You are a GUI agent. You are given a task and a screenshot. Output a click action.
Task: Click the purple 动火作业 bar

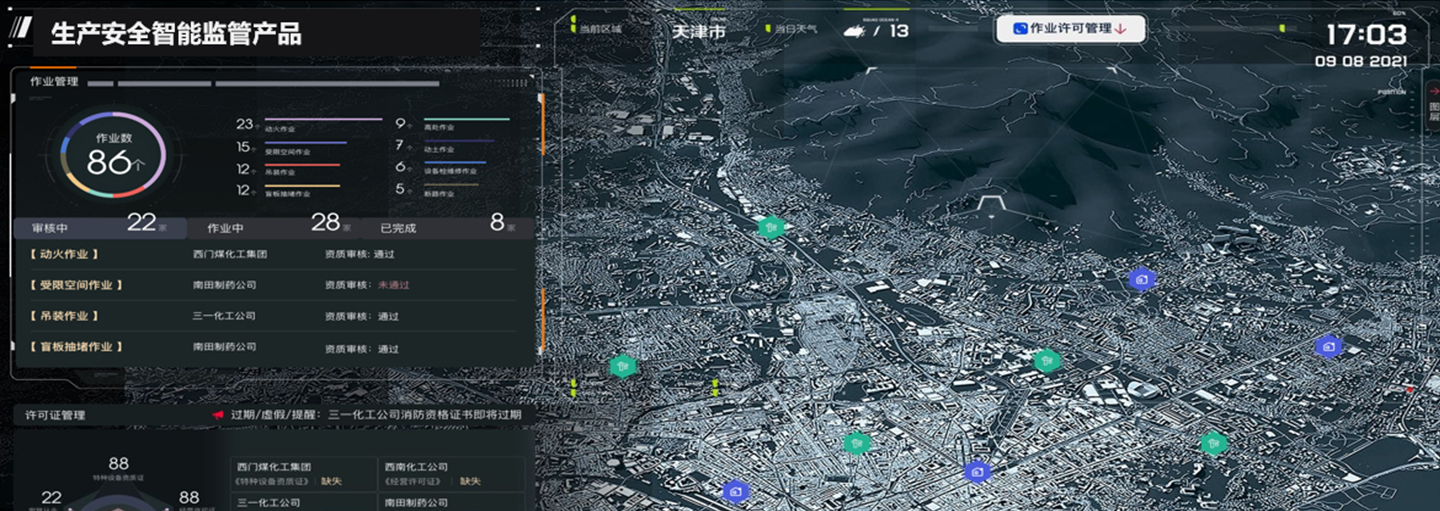[322, 120]
